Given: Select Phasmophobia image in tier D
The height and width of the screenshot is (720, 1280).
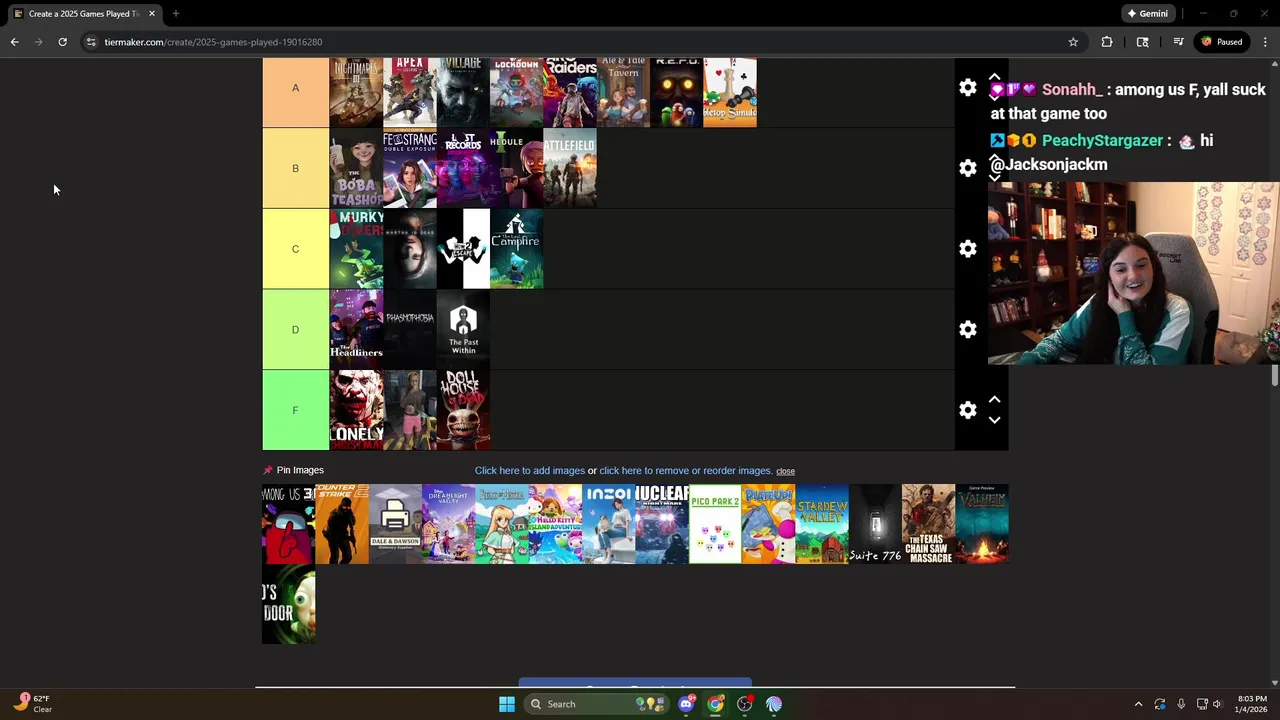Looking at the screenshot, I should [410, 329].
